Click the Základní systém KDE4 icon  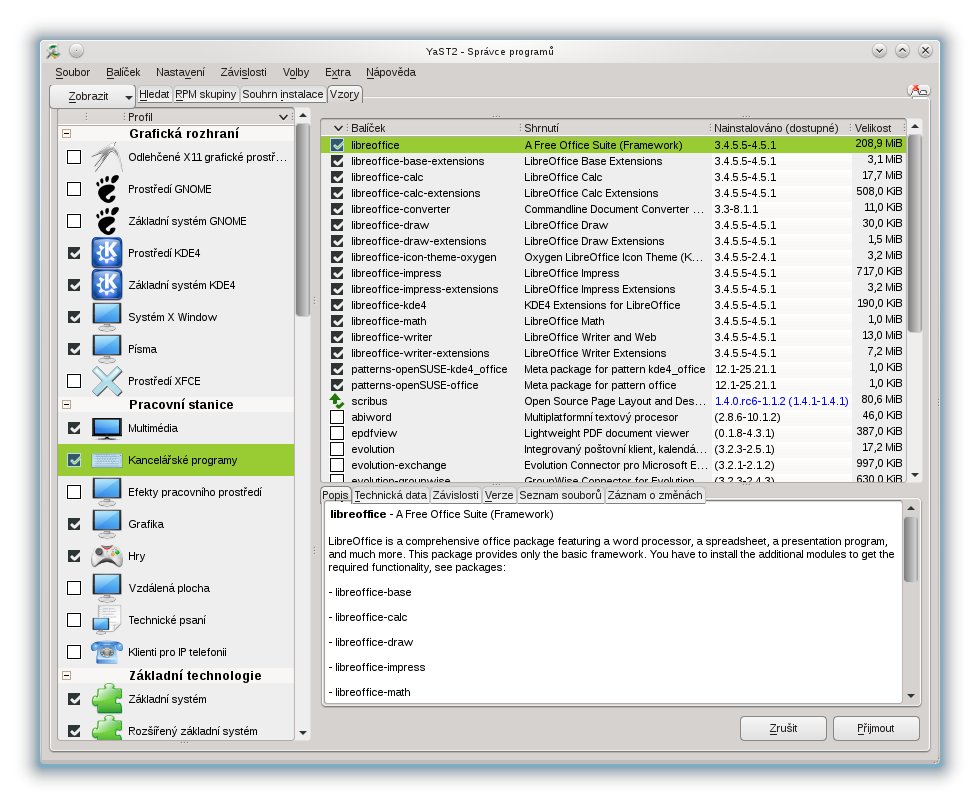[107, 284]
